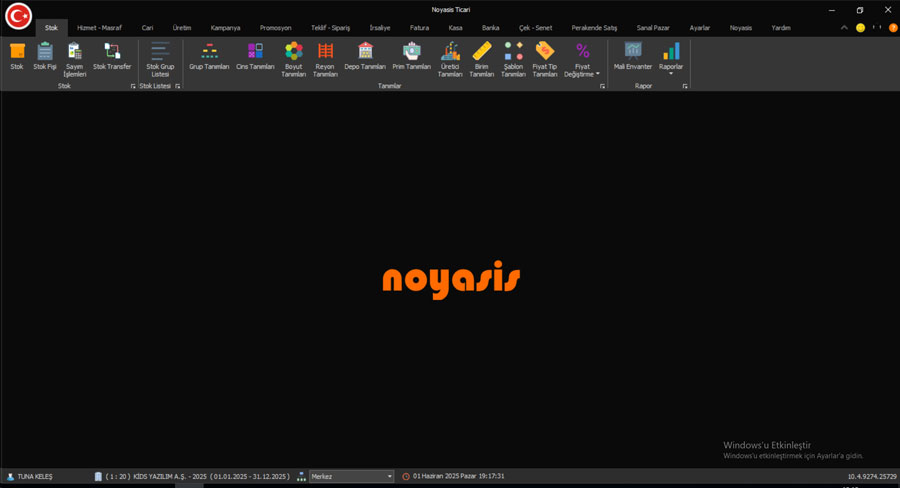
Task: Open the Ayarlar tab
Action: pos(700,28)
